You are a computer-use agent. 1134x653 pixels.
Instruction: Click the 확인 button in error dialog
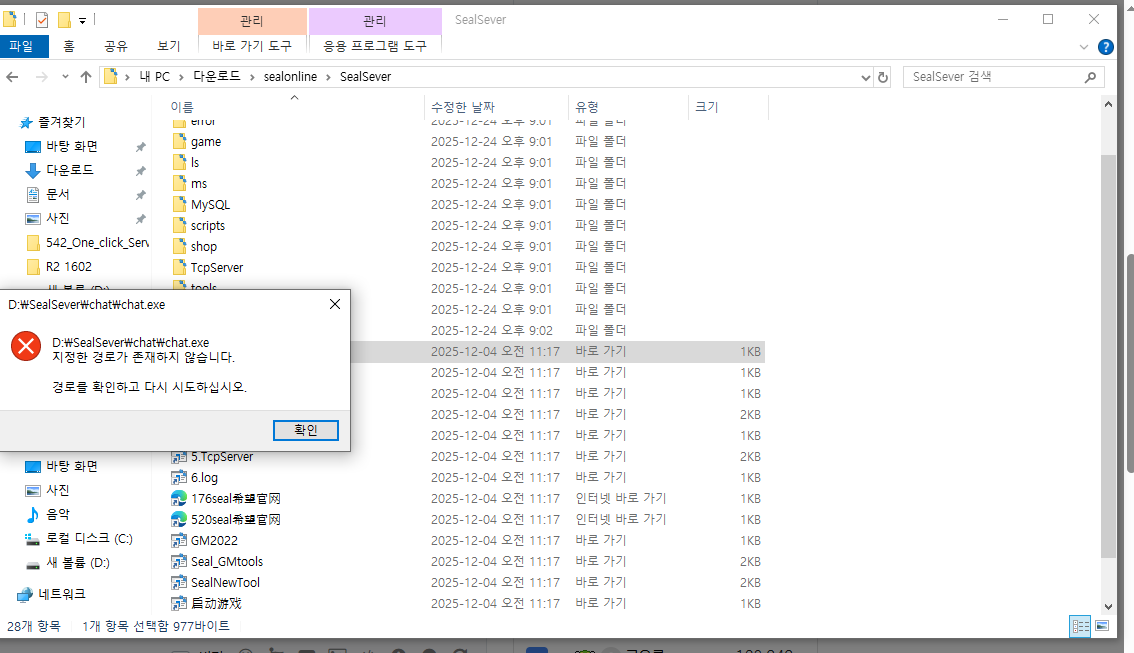click(x=305, y=430)
